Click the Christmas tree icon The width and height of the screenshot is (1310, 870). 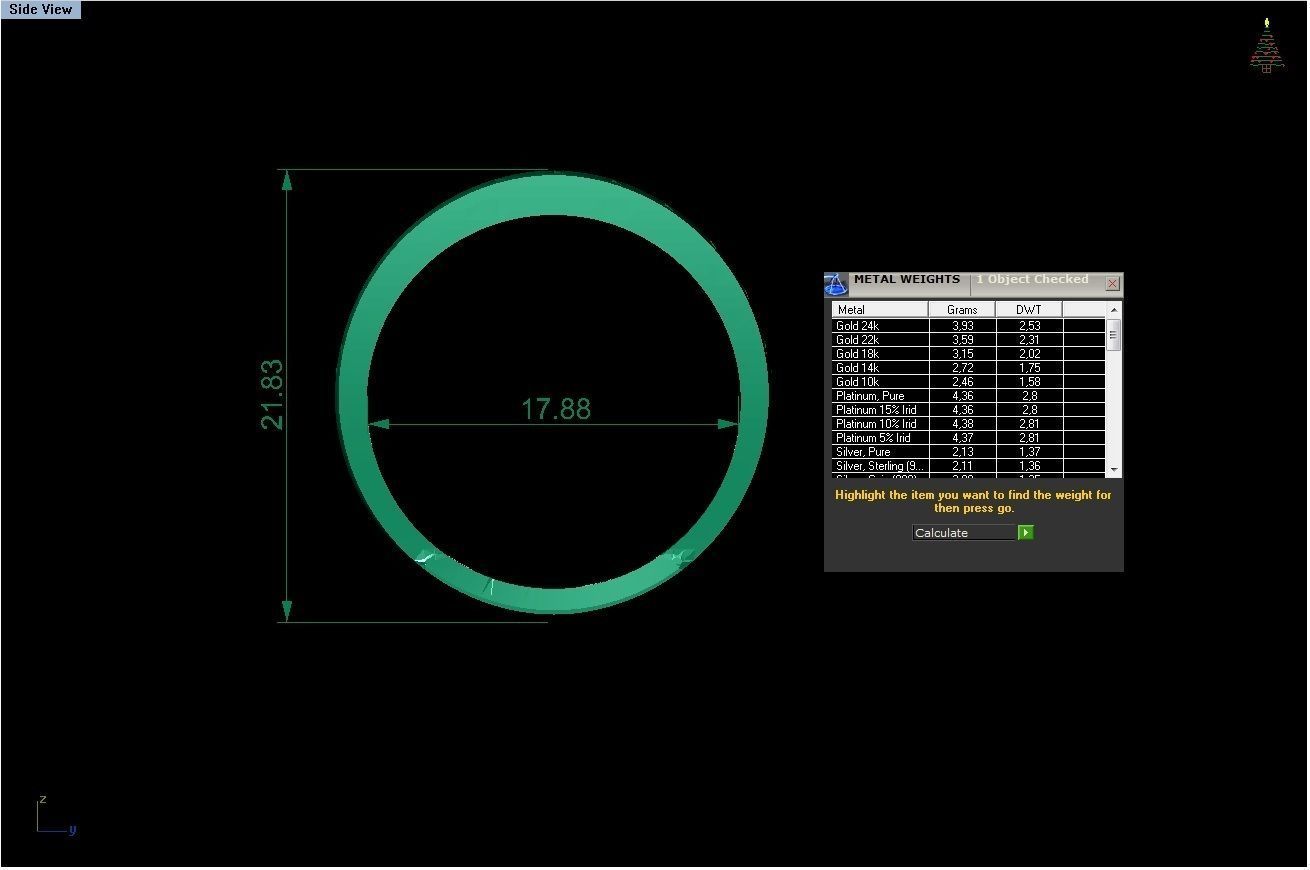[1266, 46]
